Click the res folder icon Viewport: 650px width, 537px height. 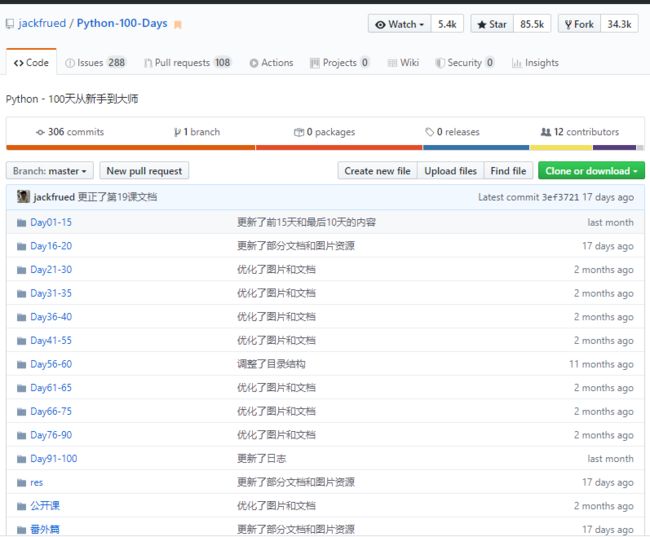[x=22, y=483]
